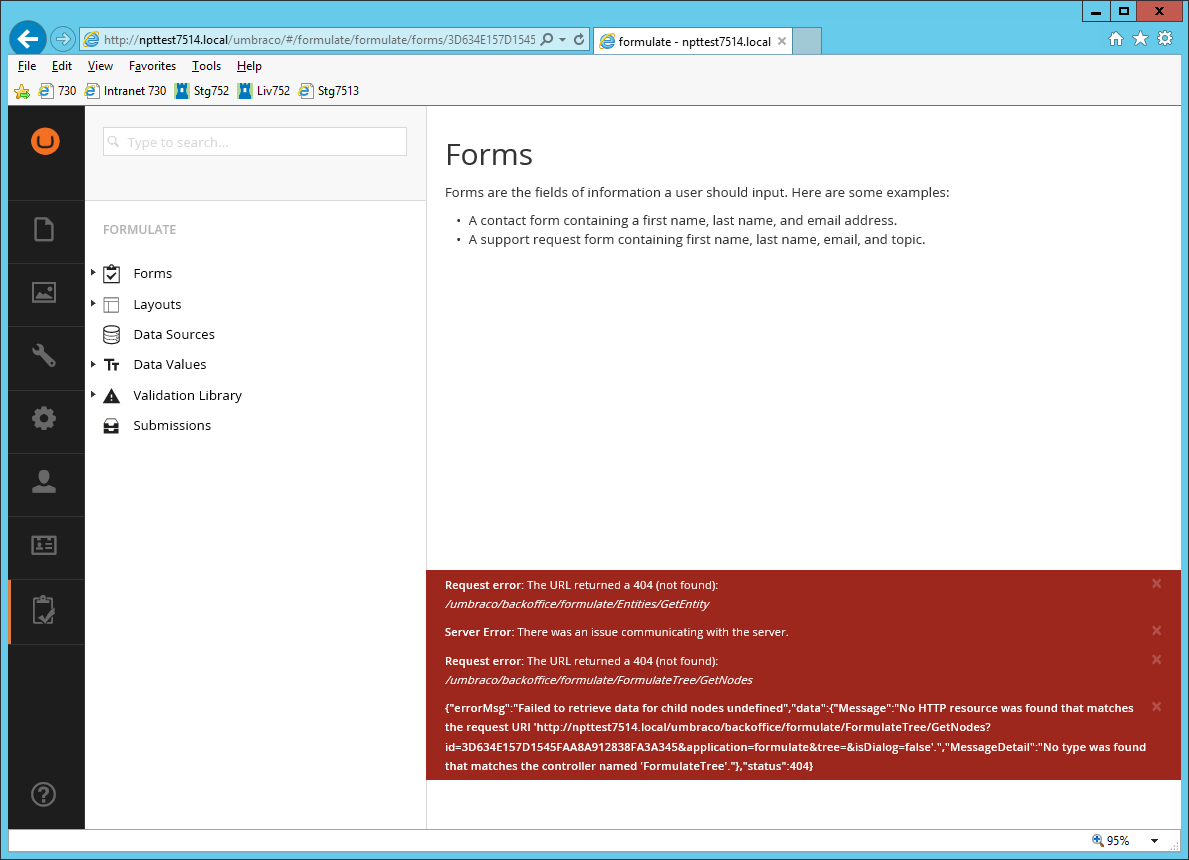Select the Validation Library tree item label

pyautogui.click(x=187, y=395)
